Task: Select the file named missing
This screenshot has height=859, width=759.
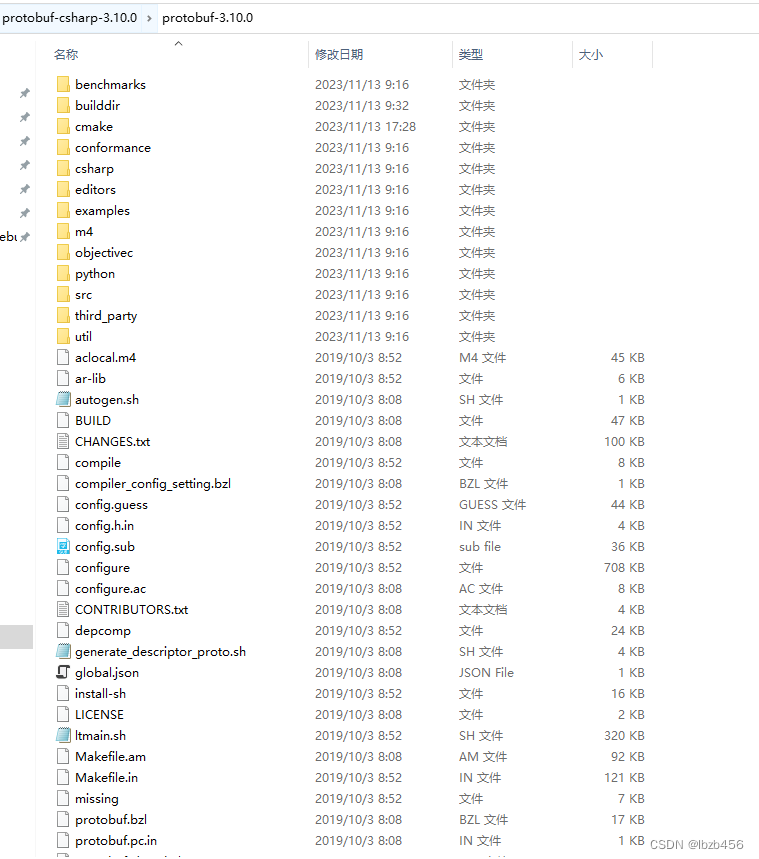Action: point(96,799)
